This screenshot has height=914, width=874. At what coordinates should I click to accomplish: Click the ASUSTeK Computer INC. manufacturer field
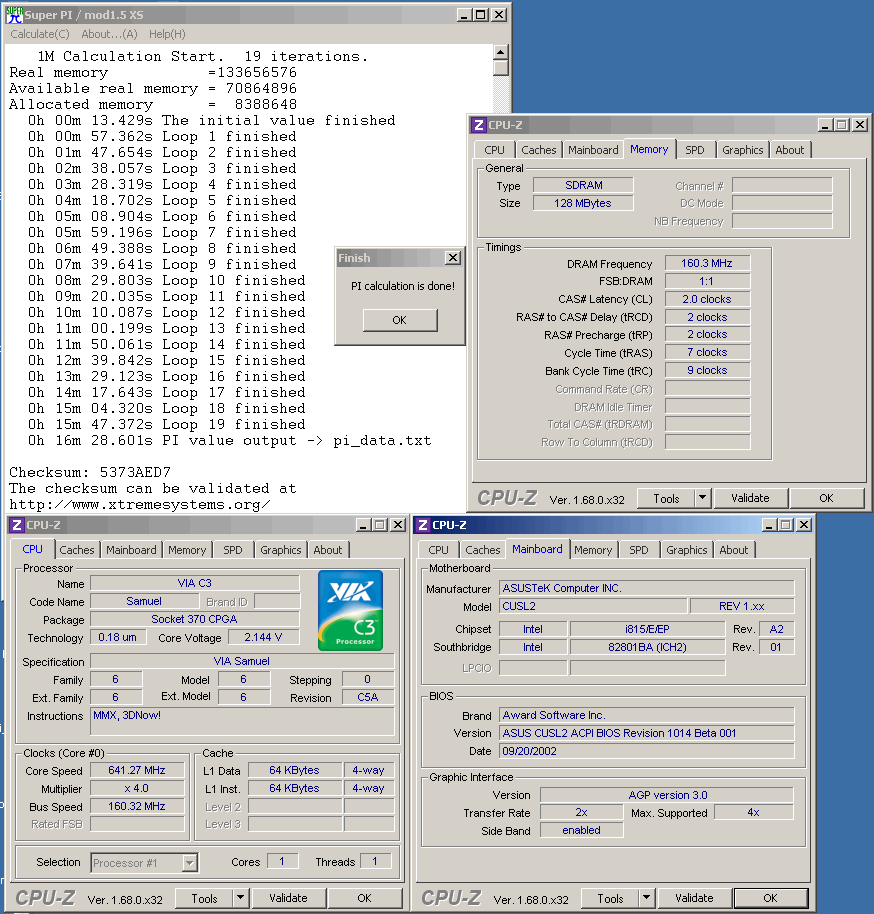tap(647, 588)
